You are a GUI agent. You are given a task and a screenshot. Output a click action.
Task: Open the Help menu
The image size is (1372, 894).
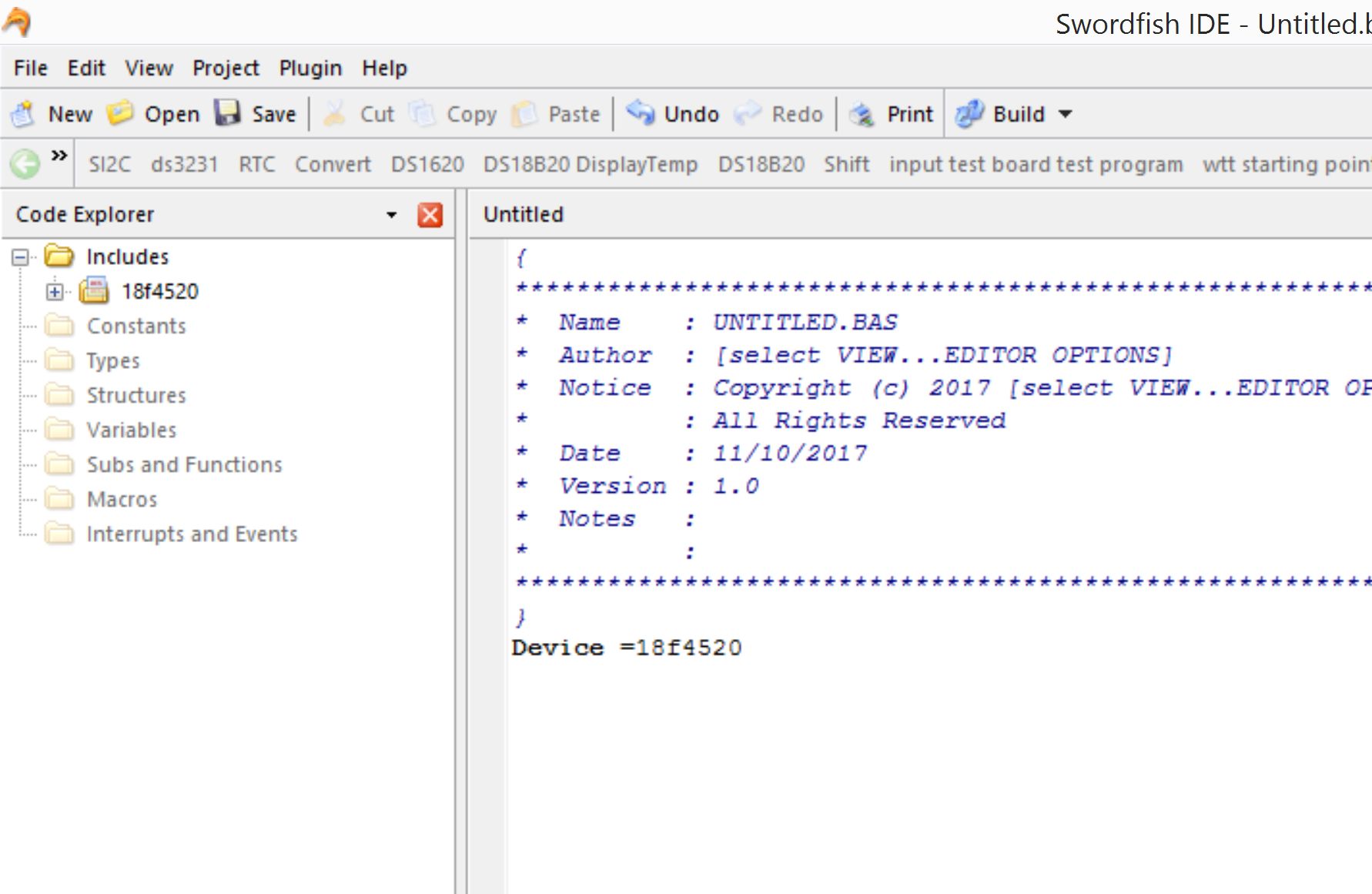pyautogui.click(x=384, y=69)
